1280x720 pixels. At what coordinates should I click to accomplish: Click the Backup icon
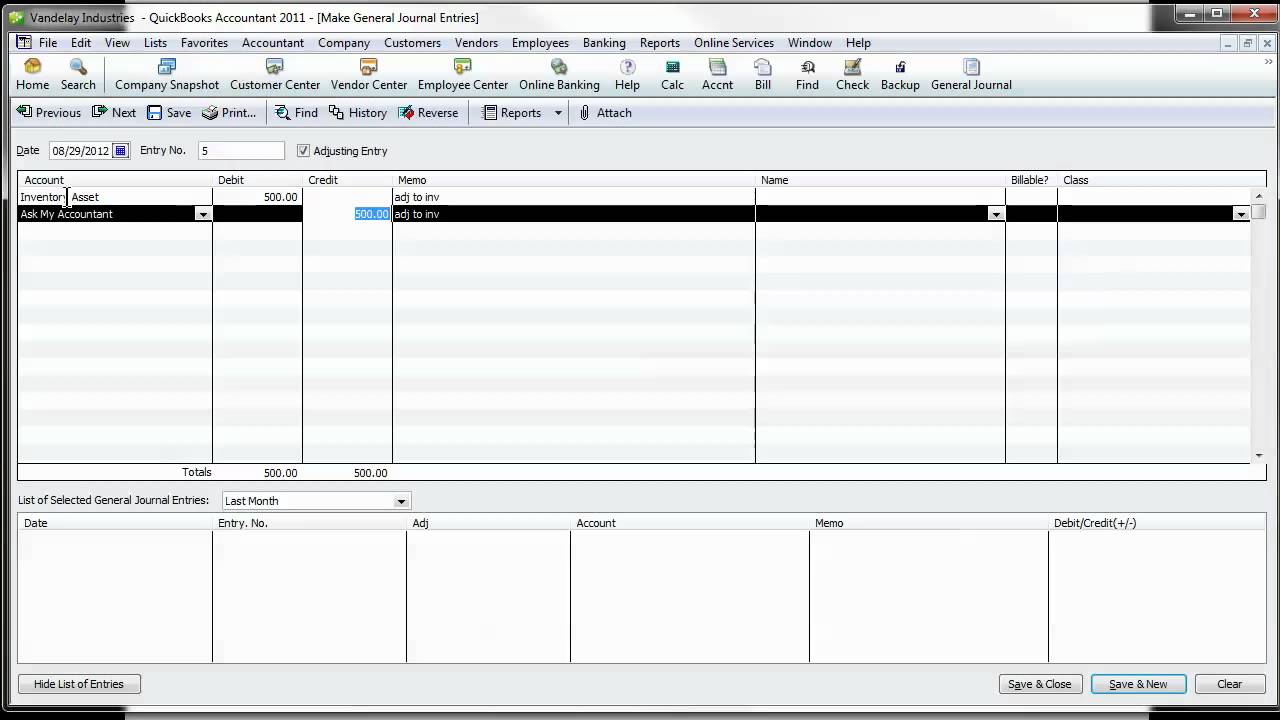pos(900,75)
